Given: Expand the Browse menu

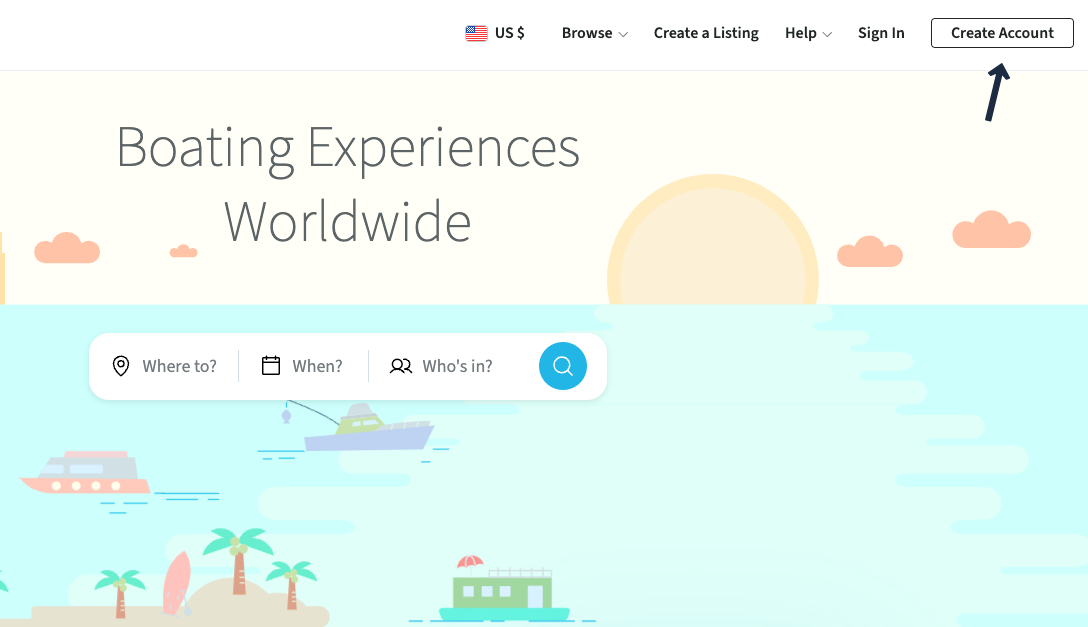Looking at the screenshot, I should click(x=595, y=33).
